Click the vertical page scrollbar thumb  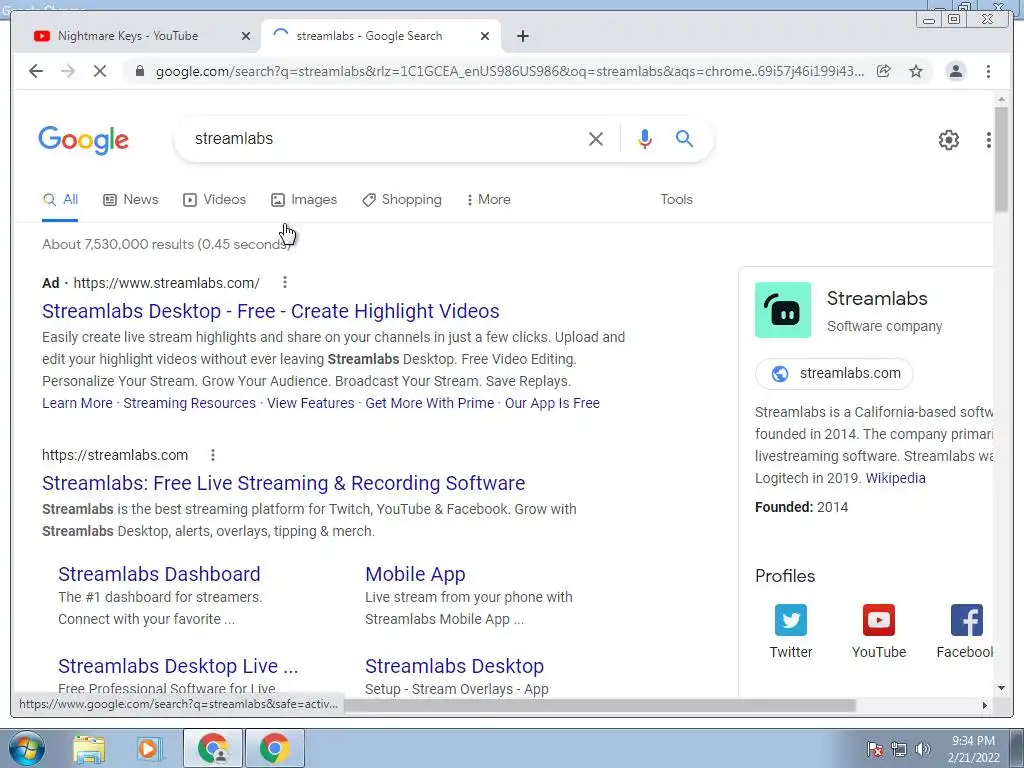click(x=1001, y=159)
